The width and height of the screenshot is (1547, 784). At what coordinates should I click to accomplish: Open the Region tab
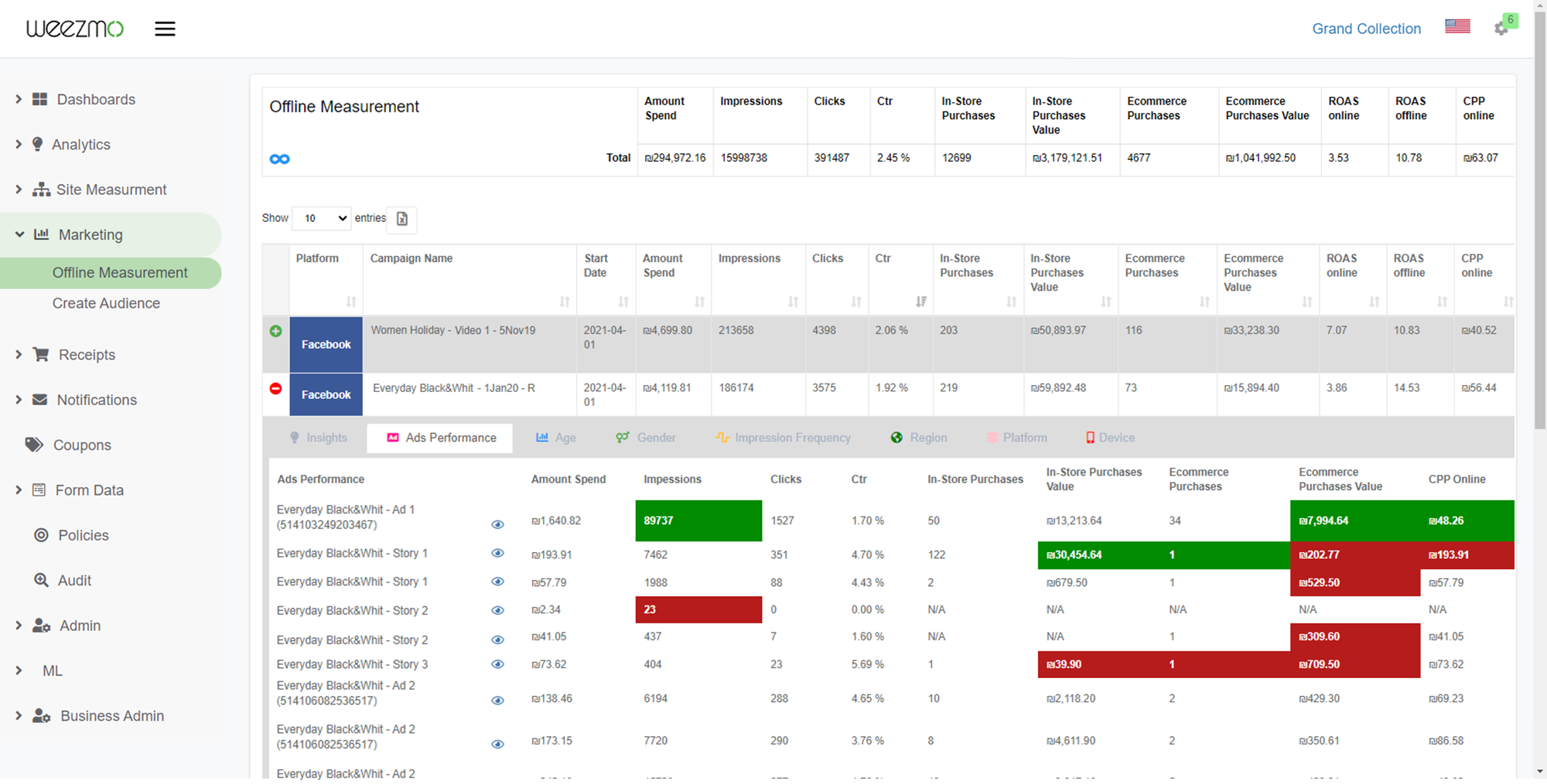[919, 438]
